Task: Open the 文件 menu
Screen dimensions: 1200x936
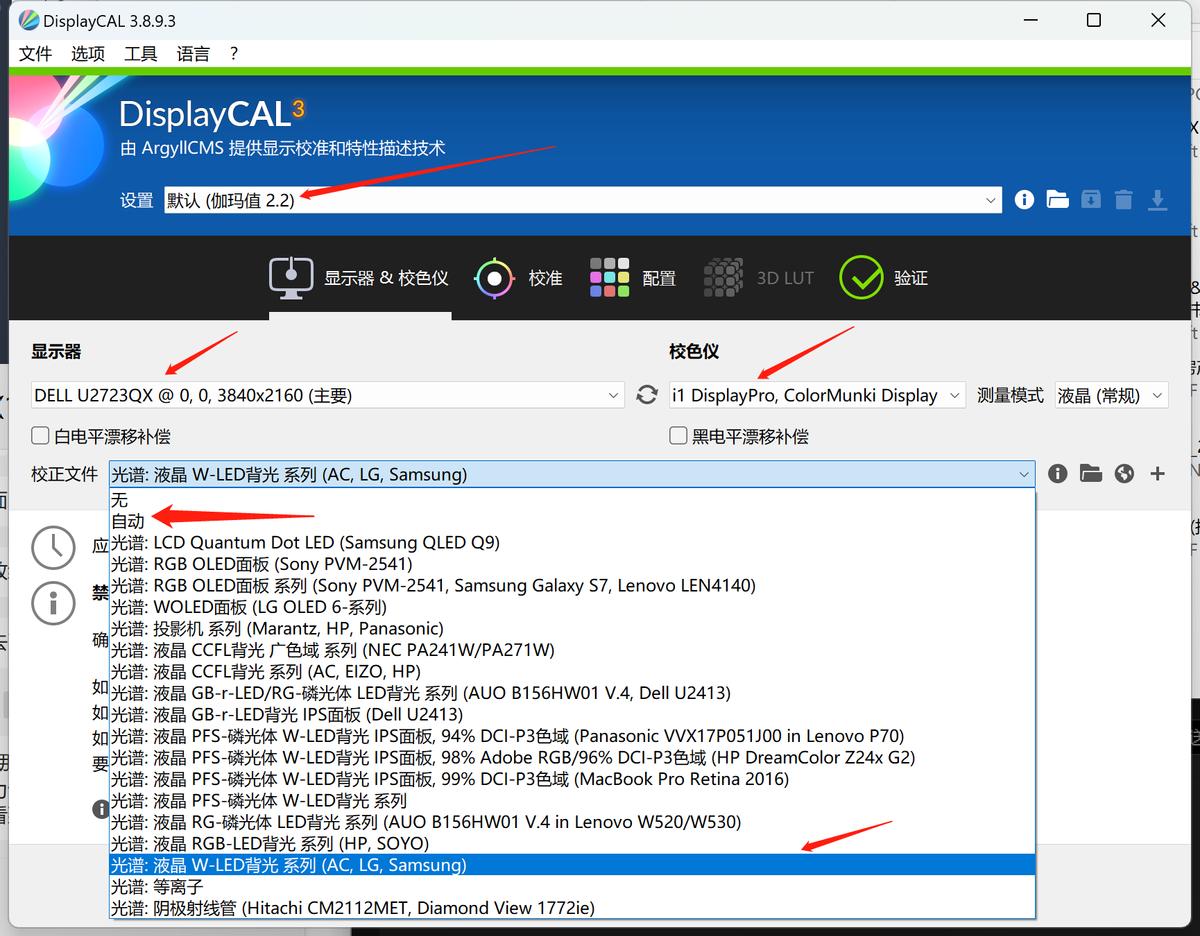Action: pos(35,54)
